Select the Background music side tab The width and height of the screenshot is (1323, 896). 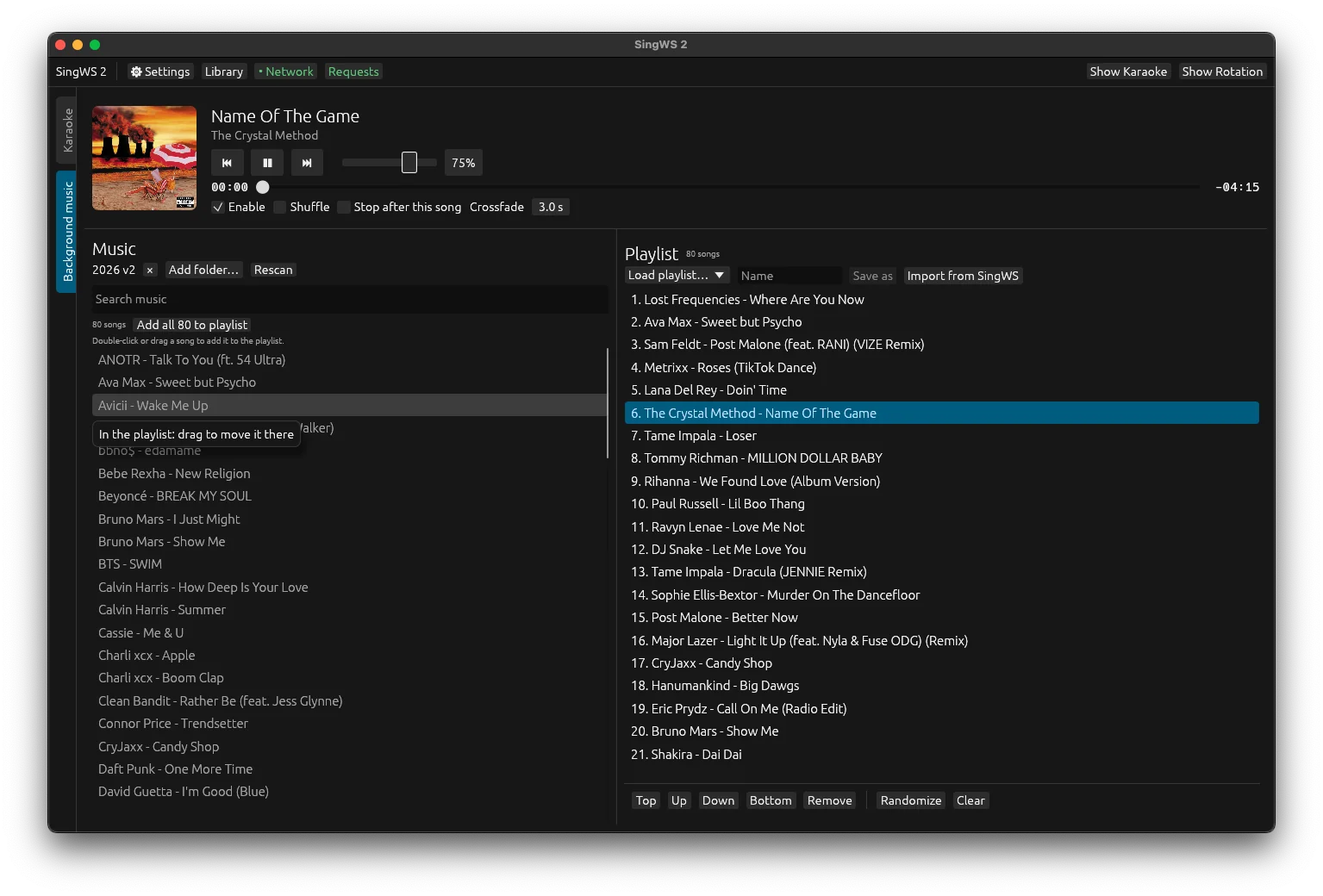[x=66, y=231]
